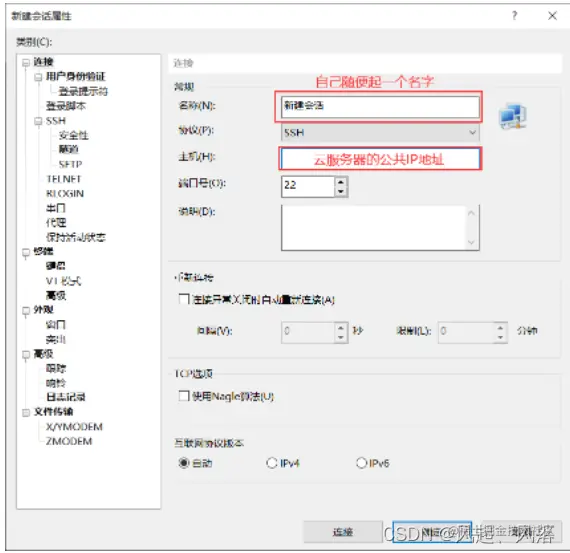
Task: Select RLOGIN in the category tree
Action: click(x=65, y=193)
